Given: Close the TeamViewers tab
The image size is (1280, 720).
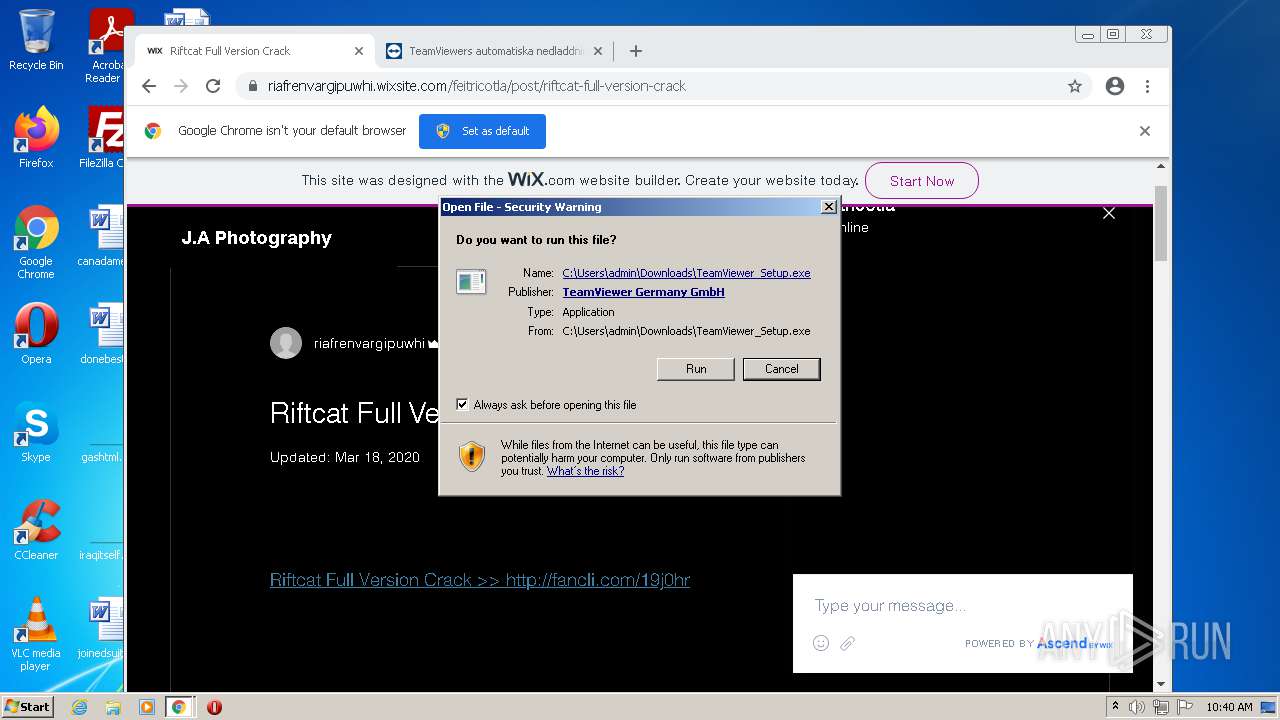Looking at the screenshot, I should pos(598,51).
